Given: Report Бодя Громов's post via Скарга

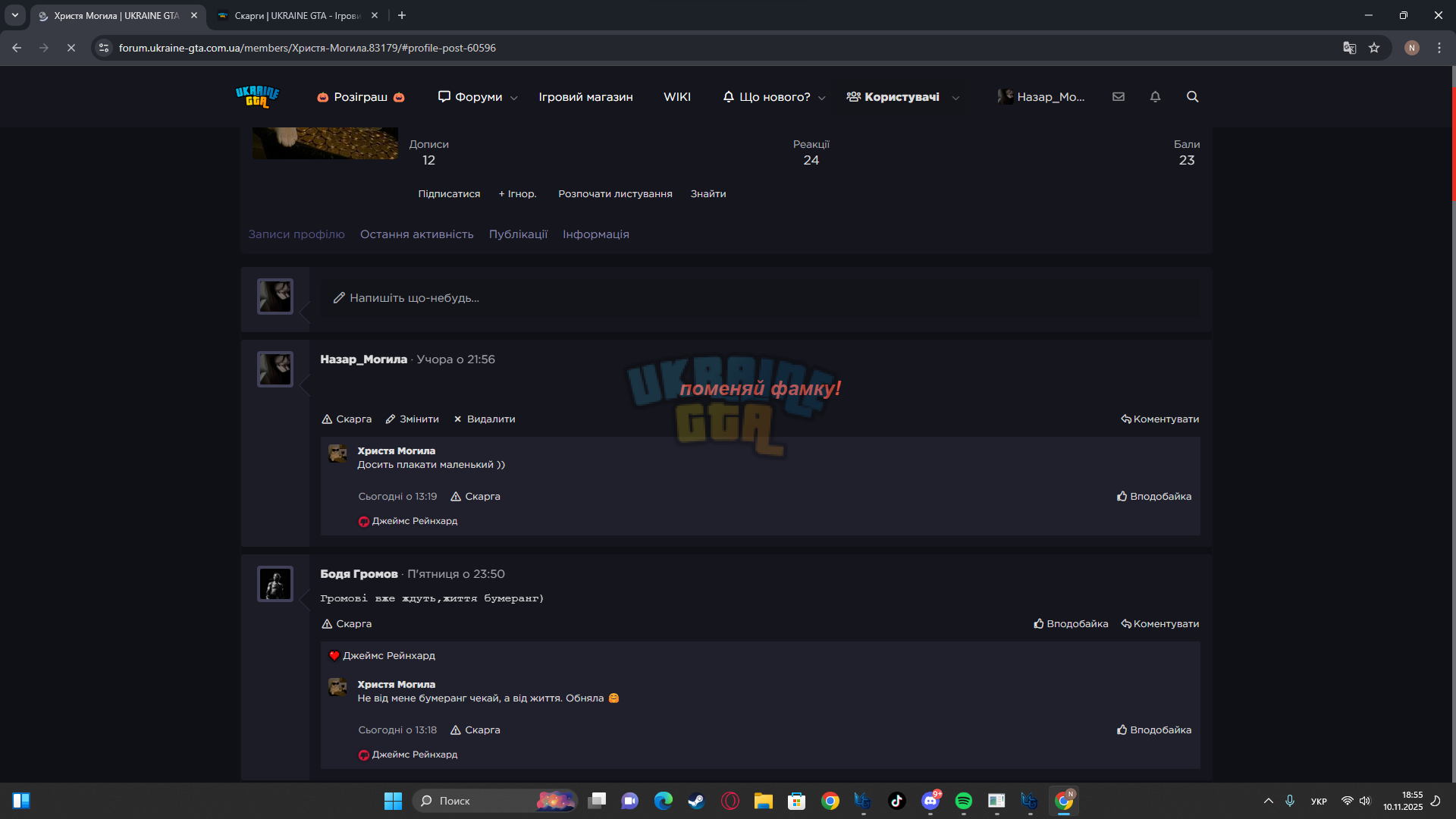Looking at the screenshot, I should tap(347, 624).
